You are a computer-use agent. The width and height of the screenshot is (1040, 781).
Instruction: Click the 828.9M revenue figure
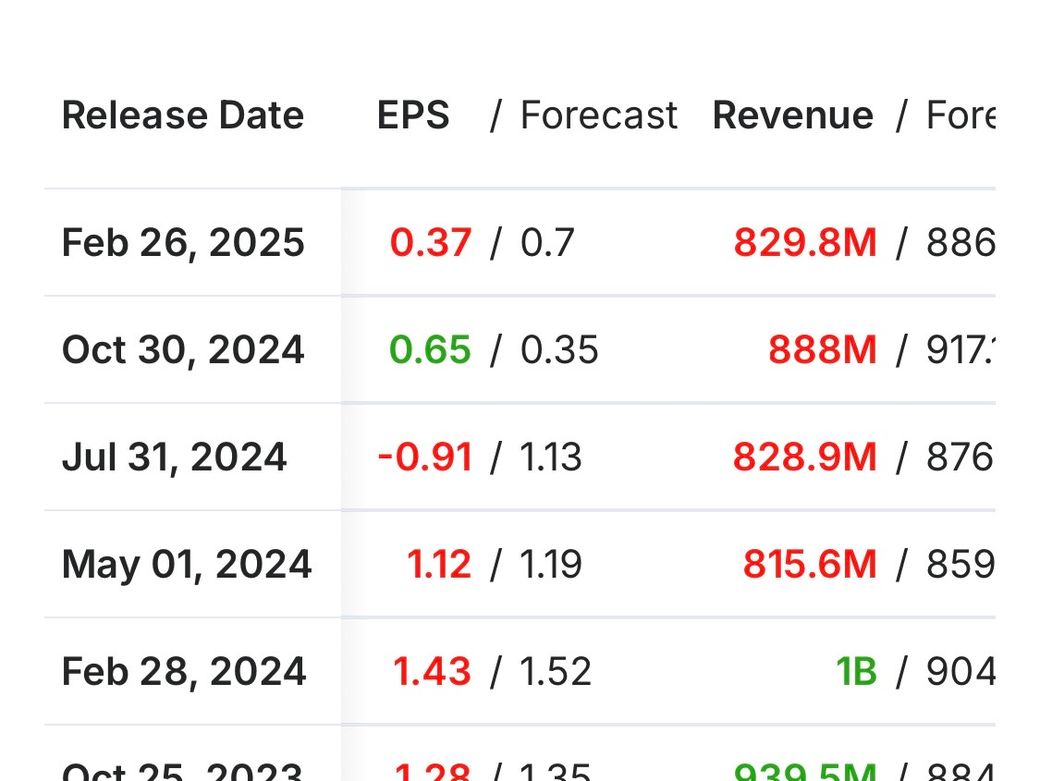(x=804, y=457)
